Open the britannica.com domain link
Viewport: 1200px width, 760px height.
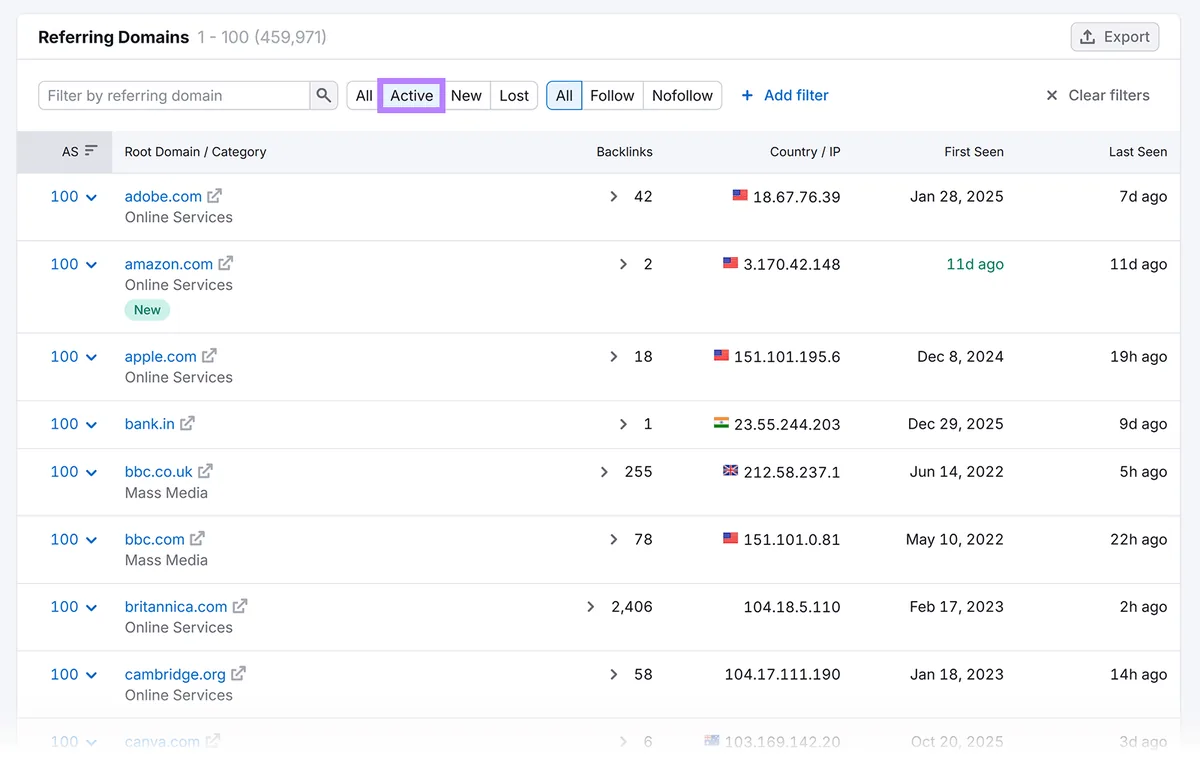(x=176, y=606)
